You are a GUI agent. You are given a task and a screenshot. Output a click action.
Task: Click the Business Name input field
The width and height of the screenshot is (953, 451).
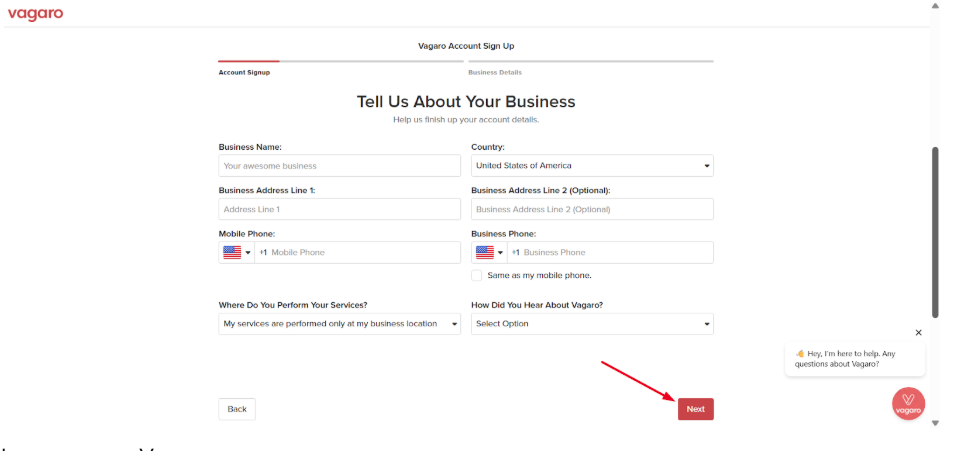coord(339,165)
